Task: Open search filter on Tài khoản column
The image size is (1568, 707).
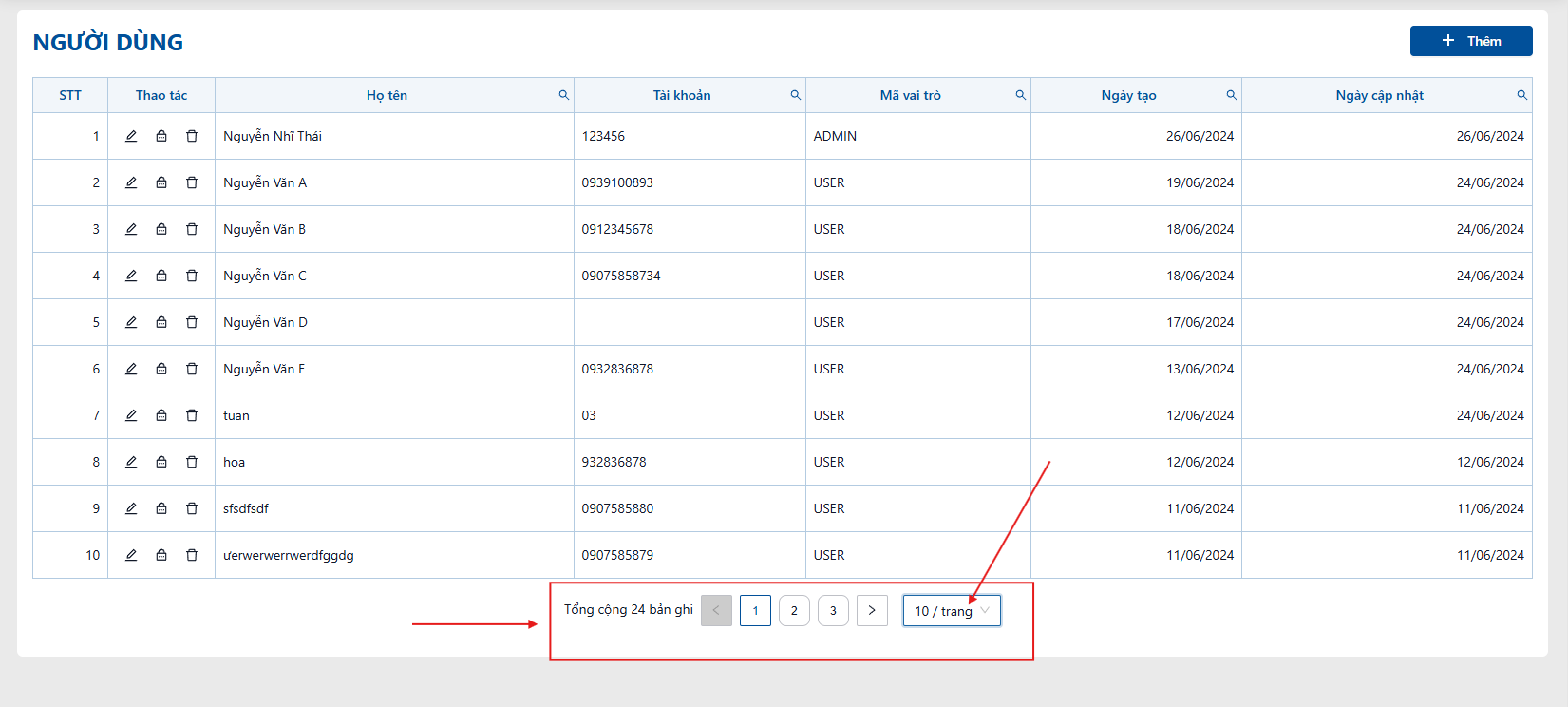Action: click(x=796, y=95)
